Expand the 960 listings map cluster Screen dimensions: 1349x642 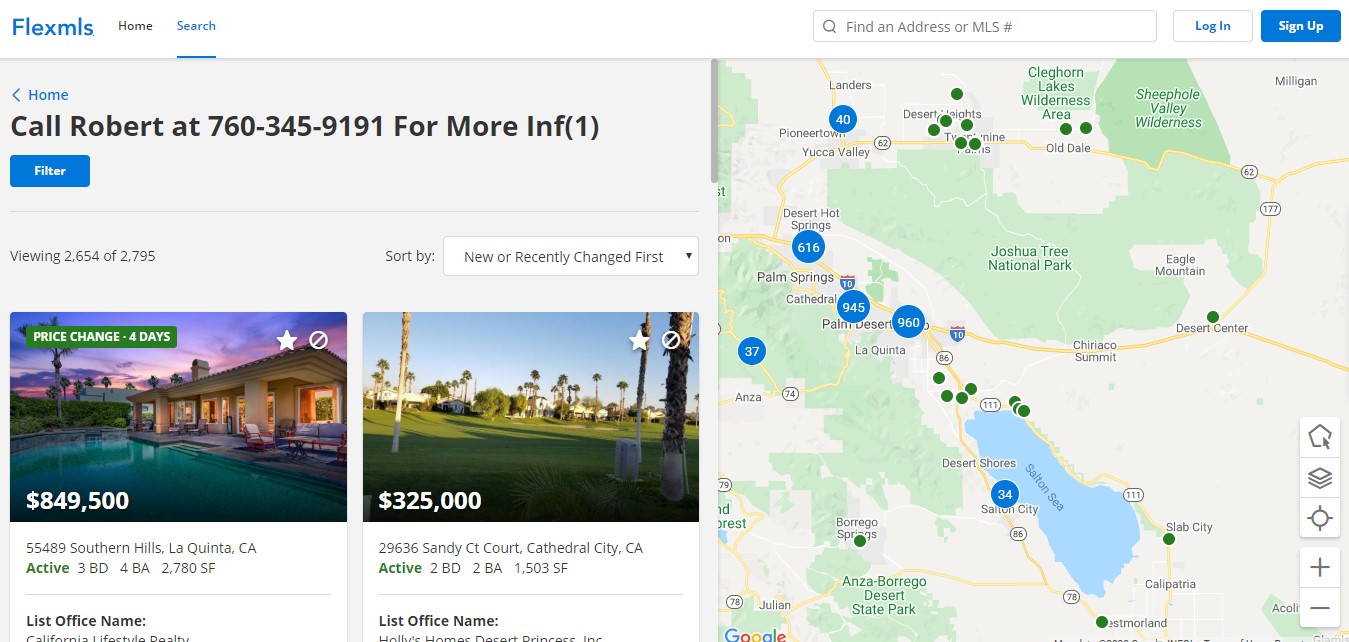[x=908, y=322]
